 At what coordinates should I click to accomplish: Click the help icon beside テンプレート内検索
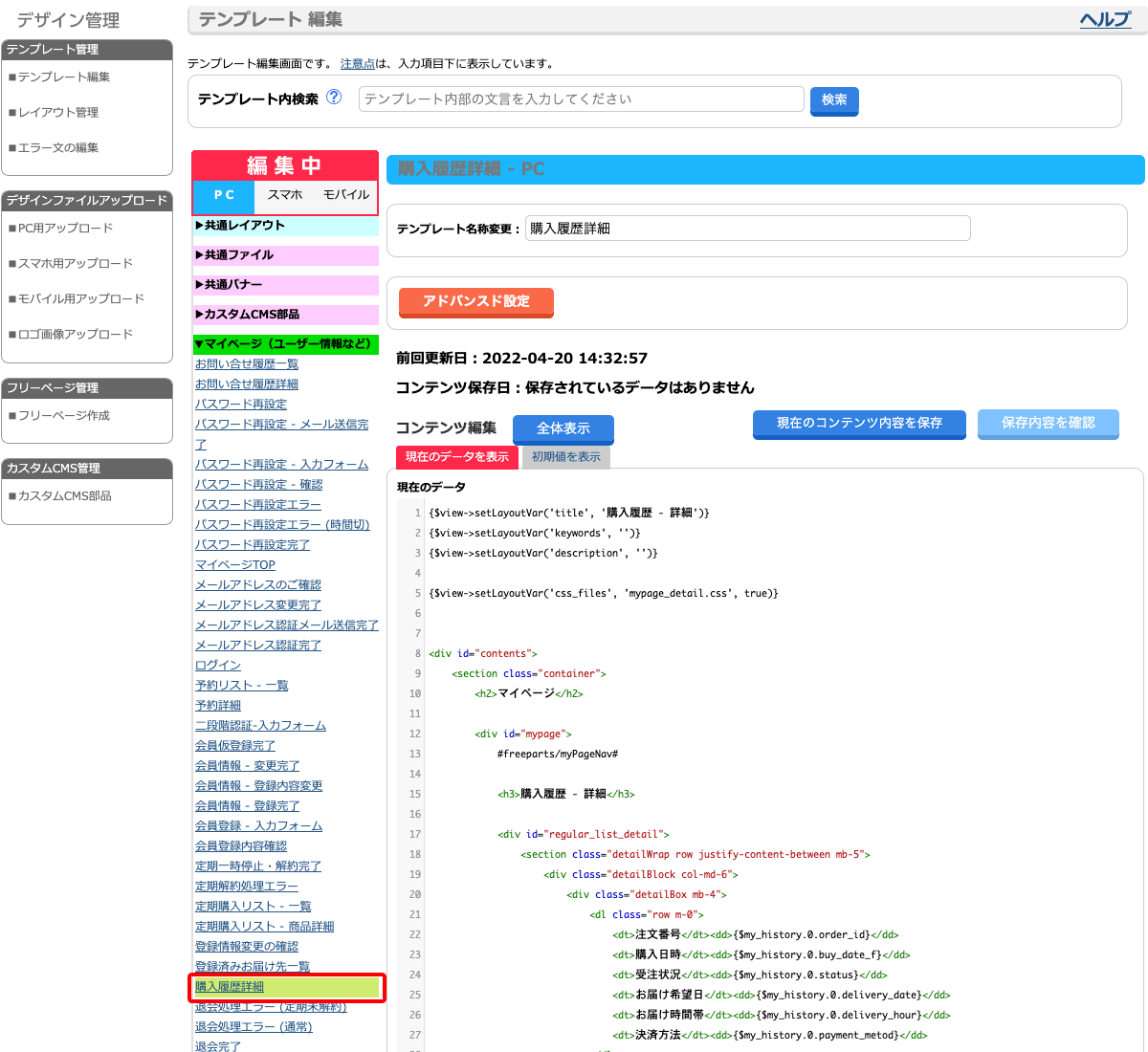(334, 97)
